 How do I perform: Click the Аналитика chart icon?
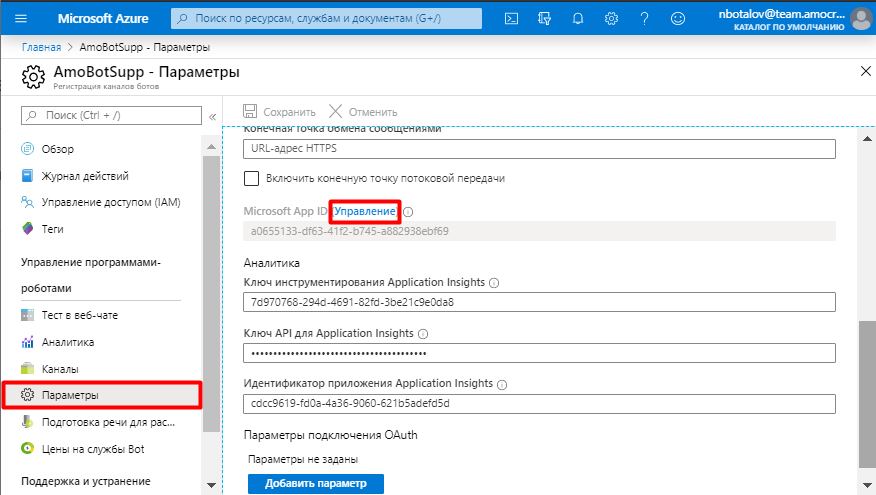point(27,342)
